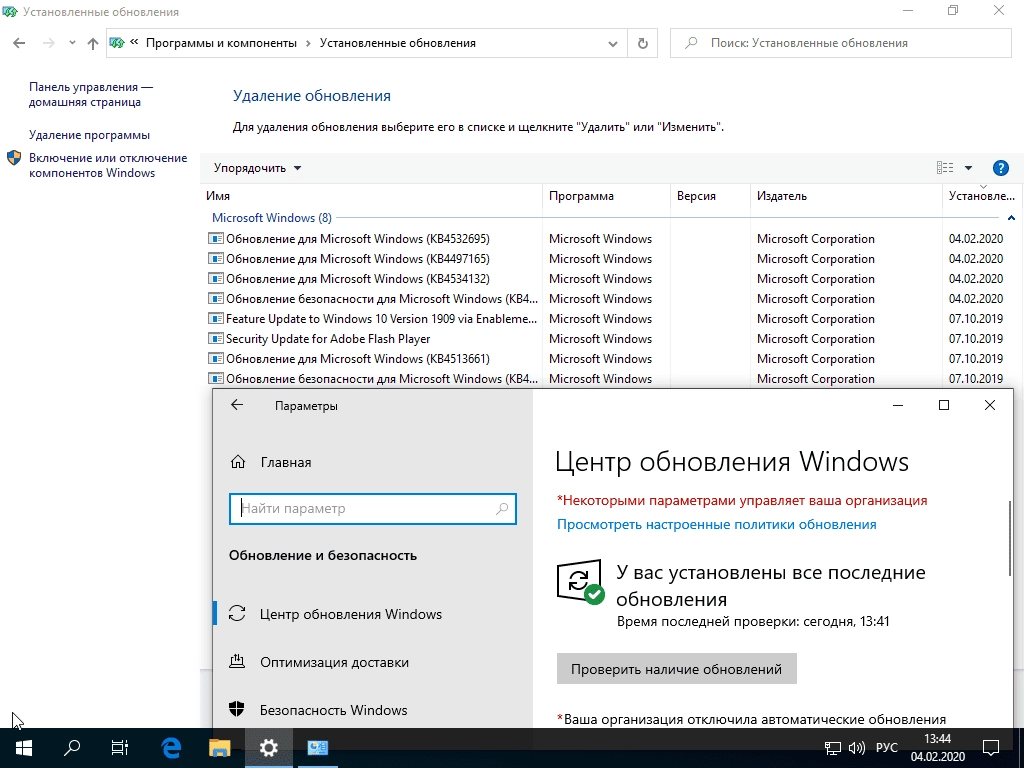Viewport: 1024px width, 768px height.
Task: Click the magnifier icon in Найти параметр box
Action: (502, 509)
